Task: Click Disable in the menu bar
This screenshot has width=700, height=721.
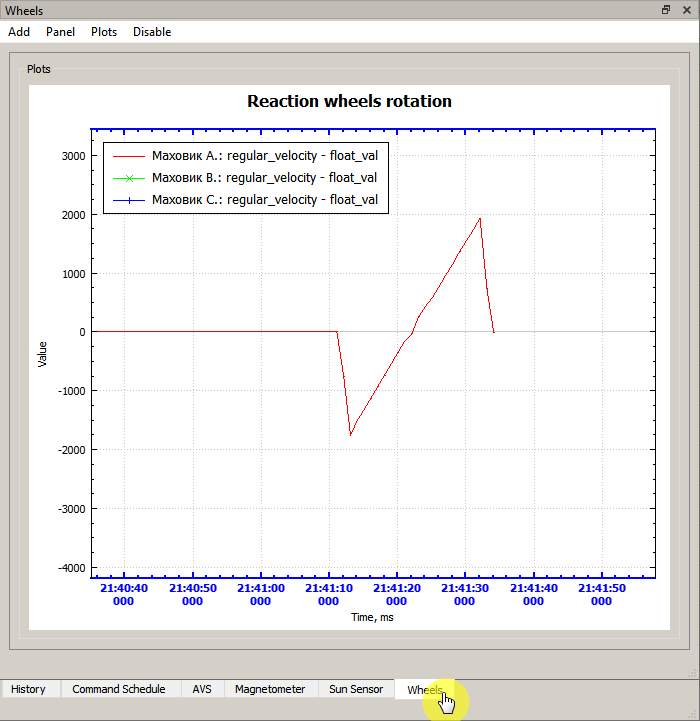Action: tap(152, 32)
